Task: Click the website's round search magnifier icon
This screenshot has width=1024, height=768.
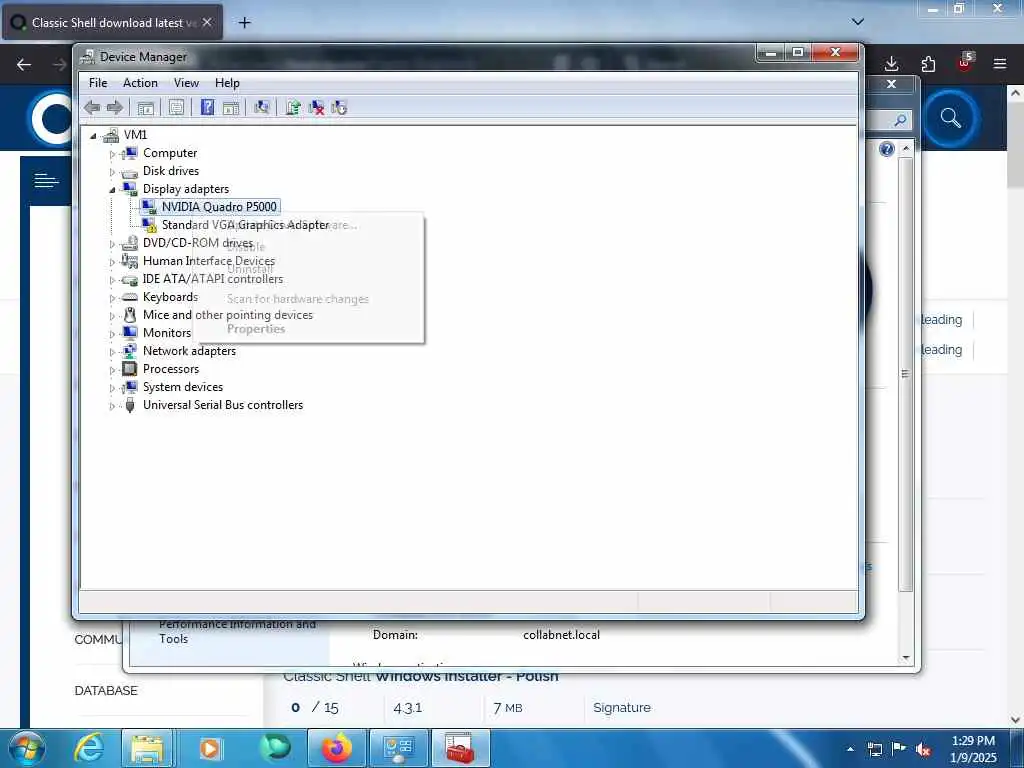Action: click(x=951, y=118)
